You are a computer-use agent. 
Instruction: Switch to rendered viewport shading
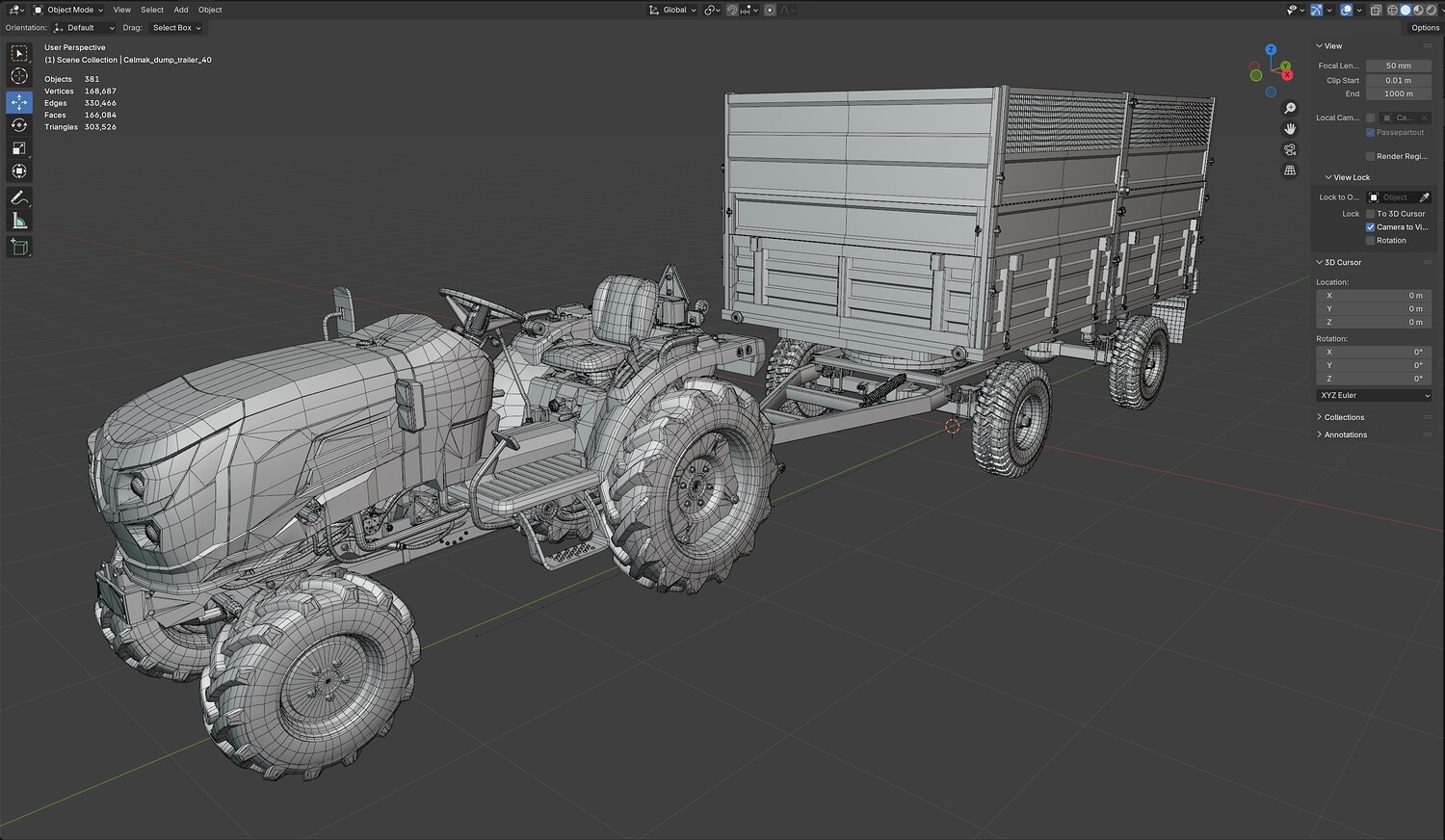(1430, 10)
